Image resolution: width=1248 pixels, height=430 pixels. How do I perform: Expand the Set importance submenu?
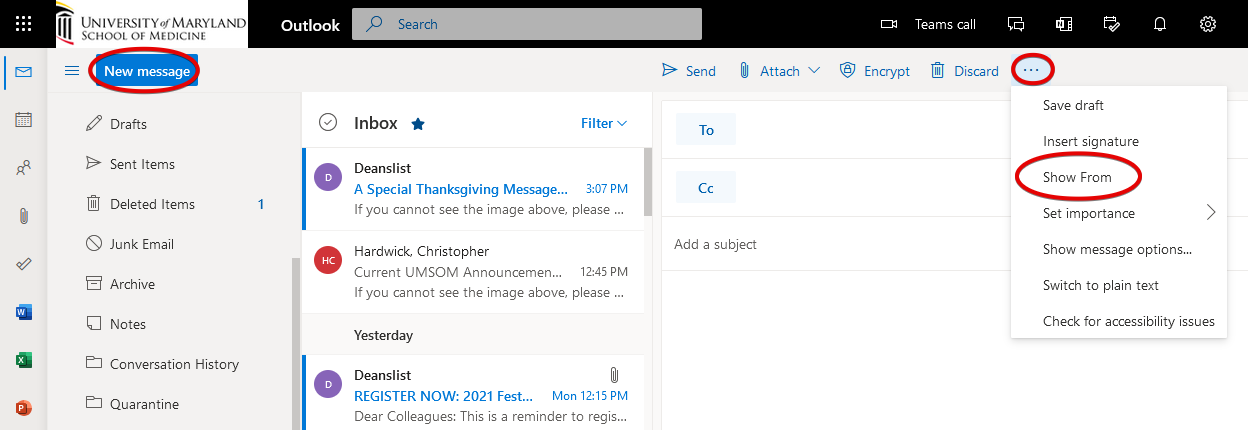(x=1211, y=213)
